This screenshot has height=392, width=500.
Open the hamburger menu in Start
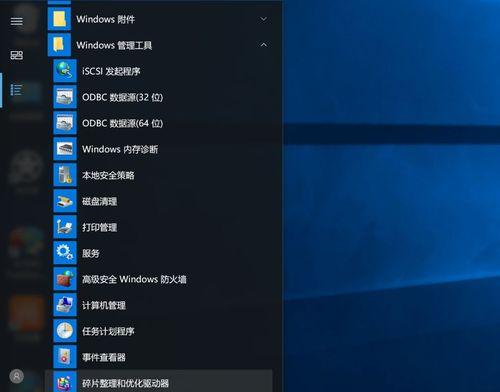point(17,21)
